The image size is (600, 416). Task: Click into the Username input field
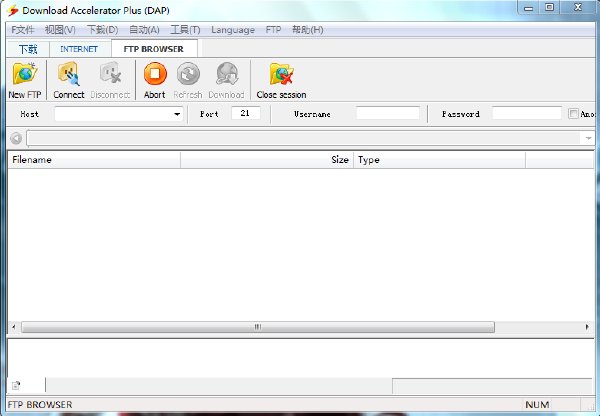(x=388, y=114)
